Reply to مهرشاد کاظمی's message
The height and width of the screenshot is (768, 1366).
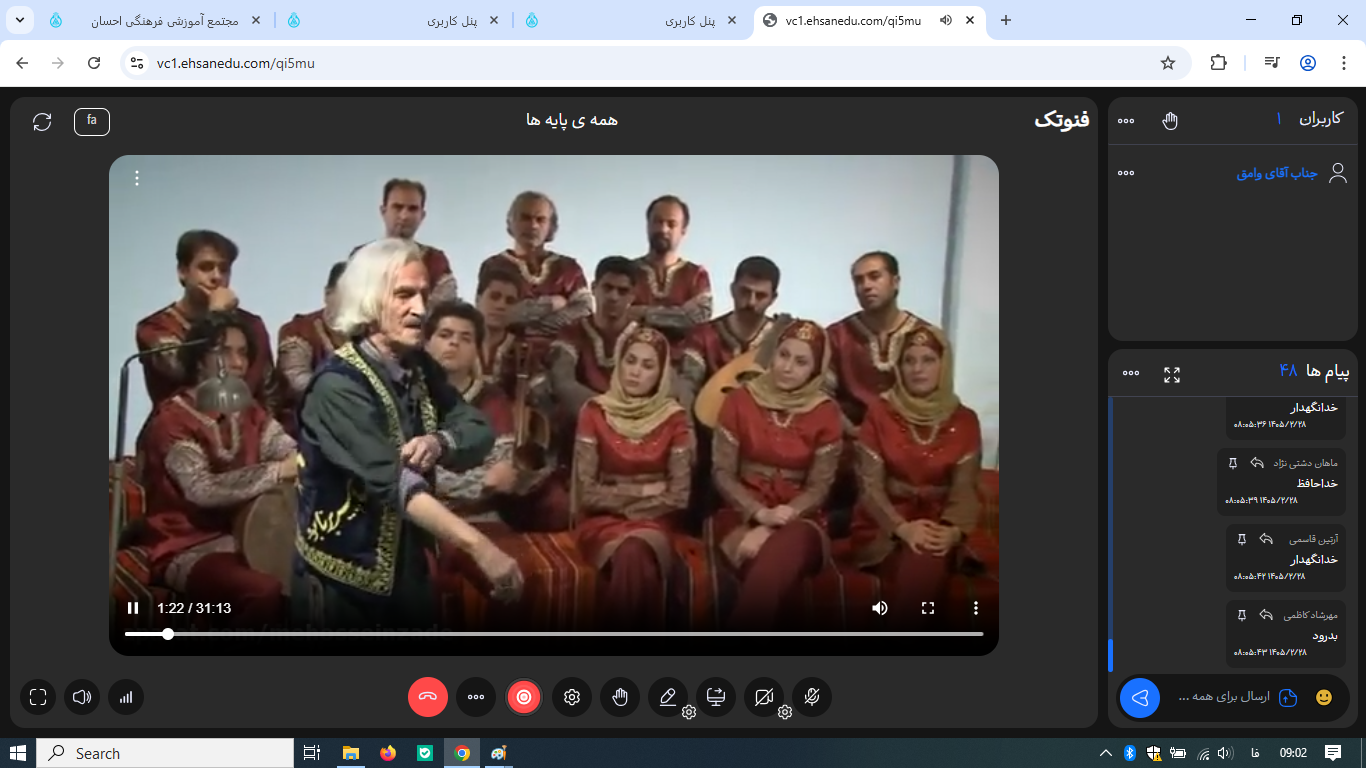pos(1266,615)
